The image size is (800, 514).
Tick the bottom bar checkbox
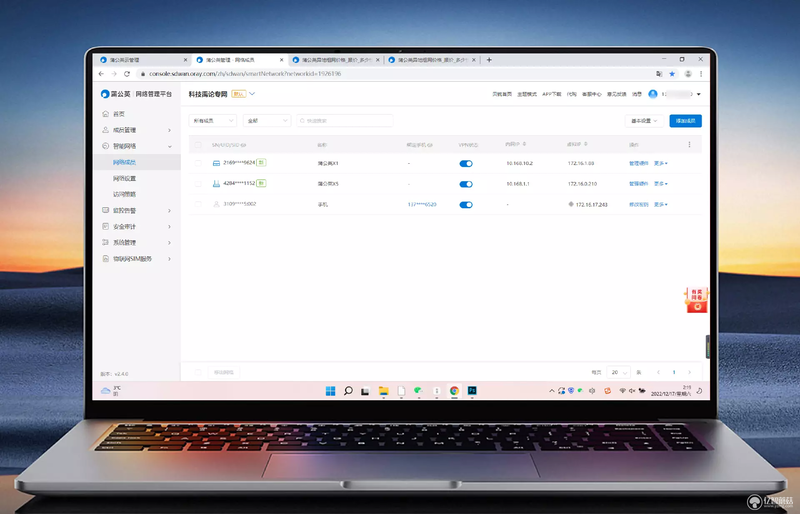[x=198, y=373]
